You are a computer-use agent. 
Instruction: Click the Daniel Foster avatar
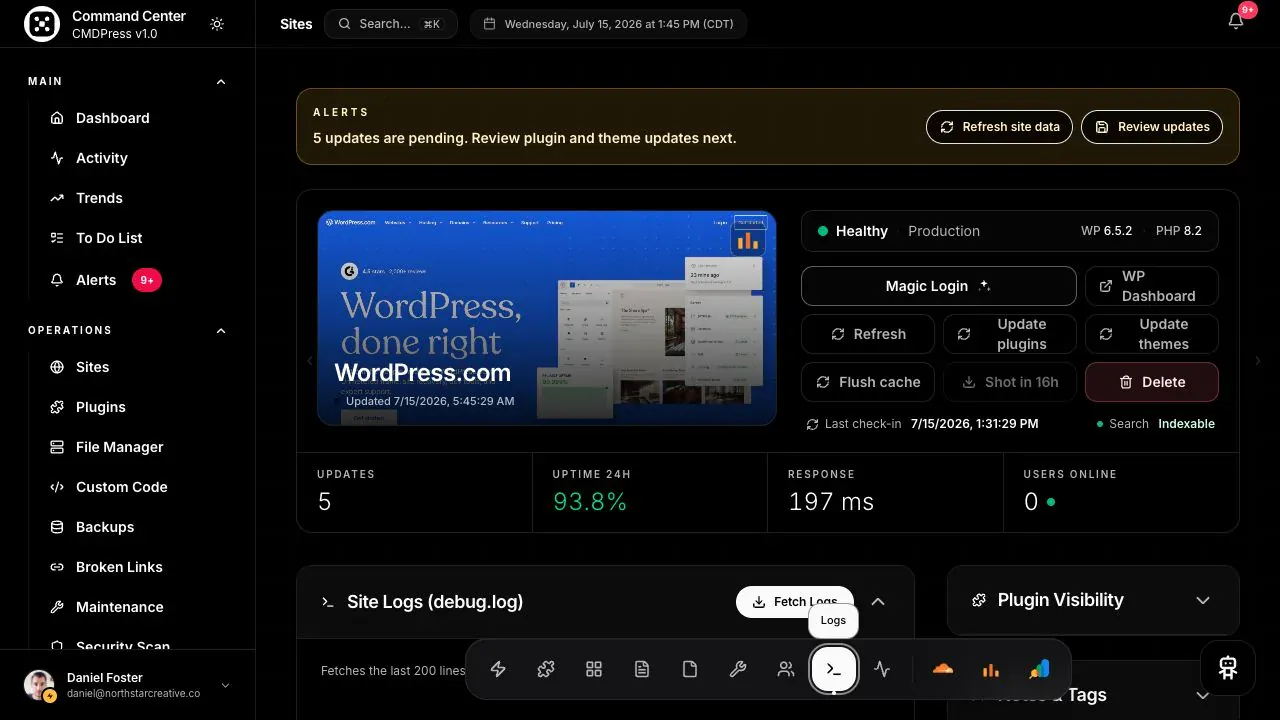coord(39,685)
